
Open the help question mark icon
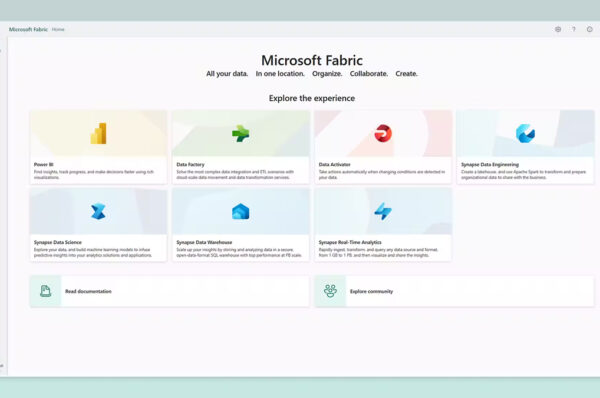[x=574, y=29]
